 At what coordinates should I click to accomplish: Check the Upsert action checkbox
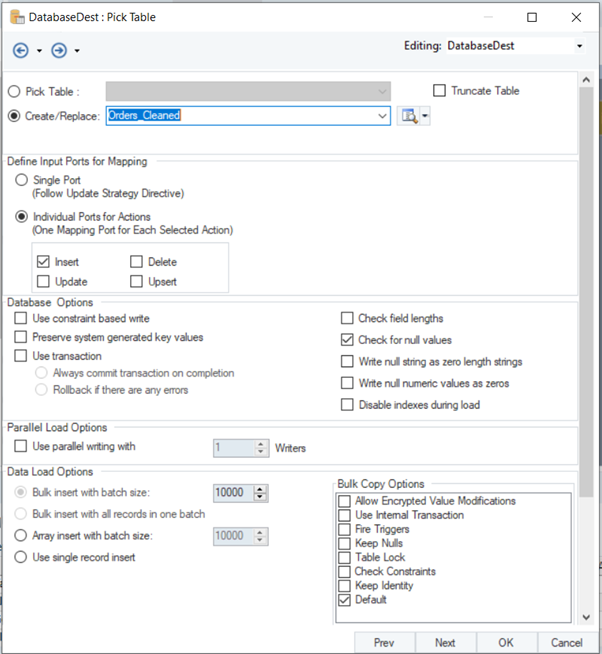[137, 282]
